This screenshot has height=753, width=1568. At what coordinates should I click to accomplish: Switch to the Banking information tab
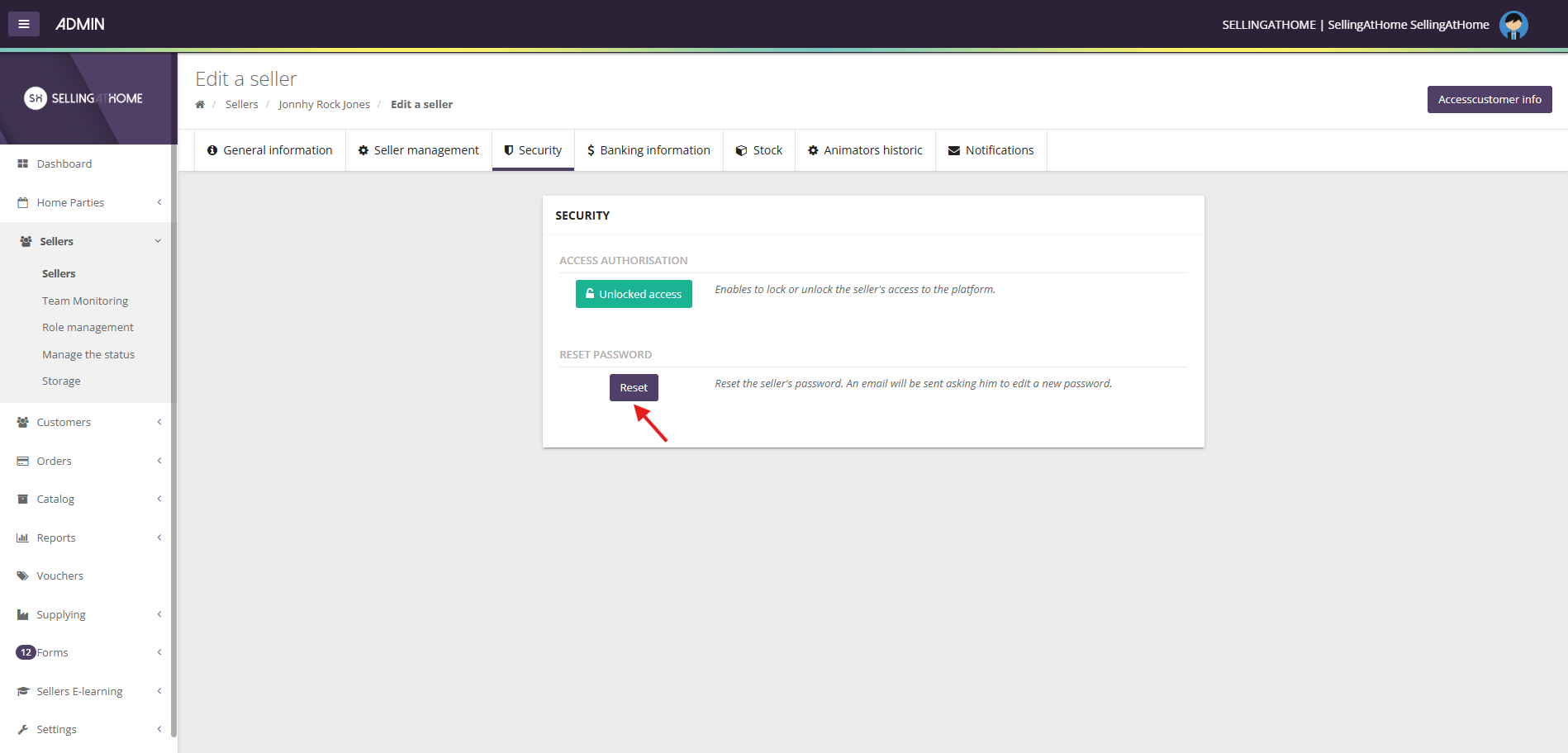649,150
